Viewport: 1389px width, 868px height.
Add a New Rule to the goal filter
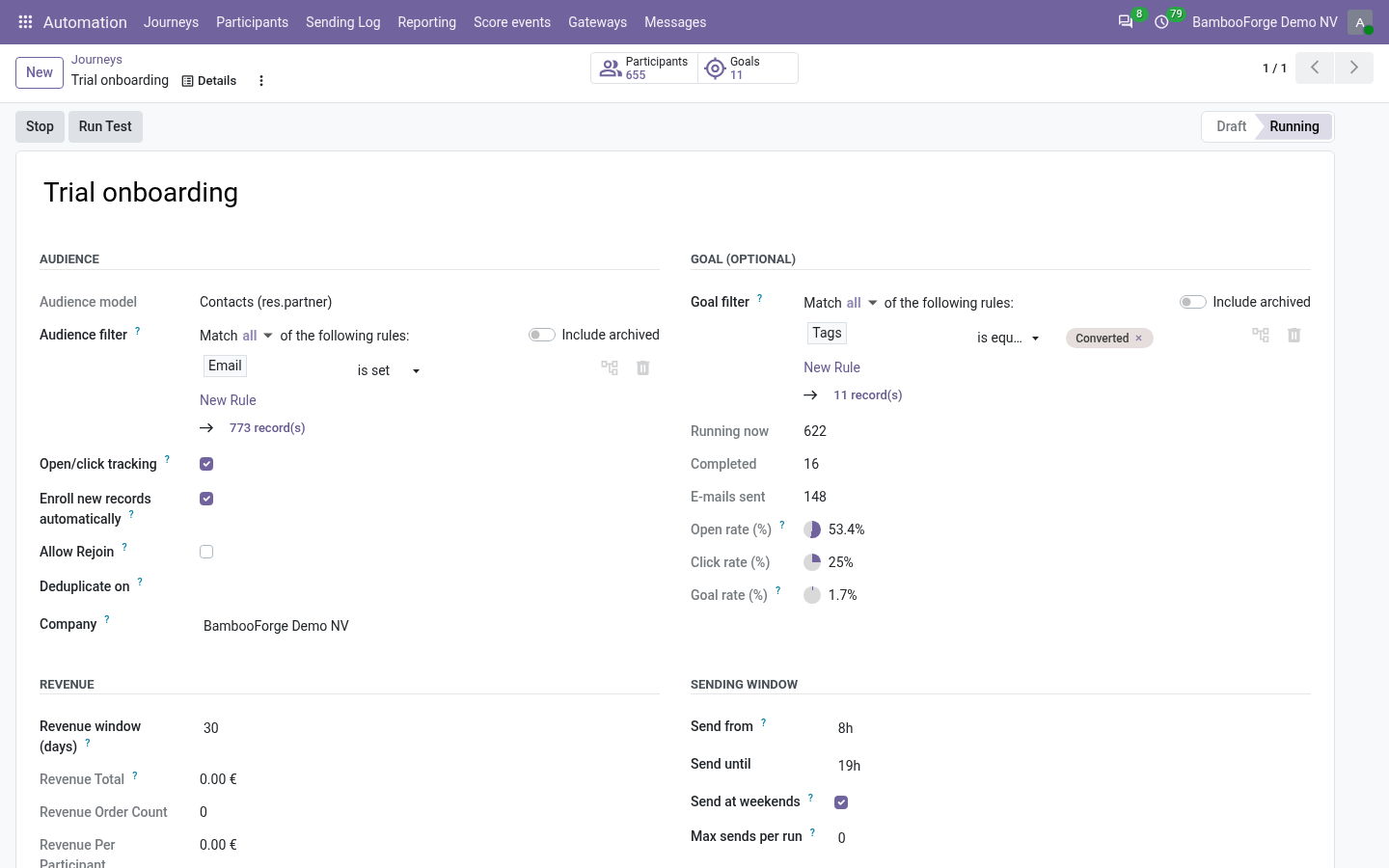831,367
